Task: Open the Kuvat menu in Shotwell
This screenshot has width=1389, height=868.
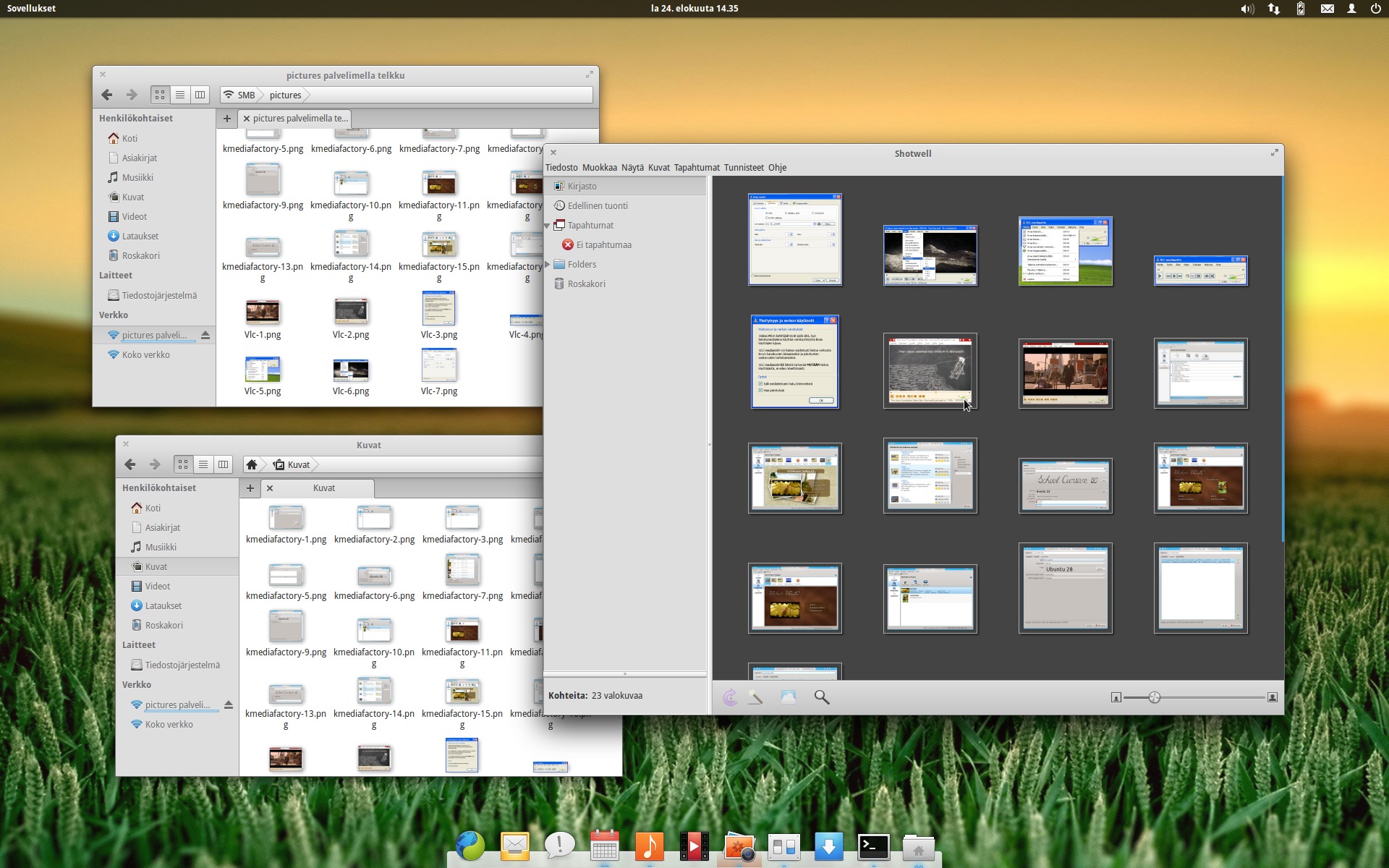Action: click(x=659, y=167)
